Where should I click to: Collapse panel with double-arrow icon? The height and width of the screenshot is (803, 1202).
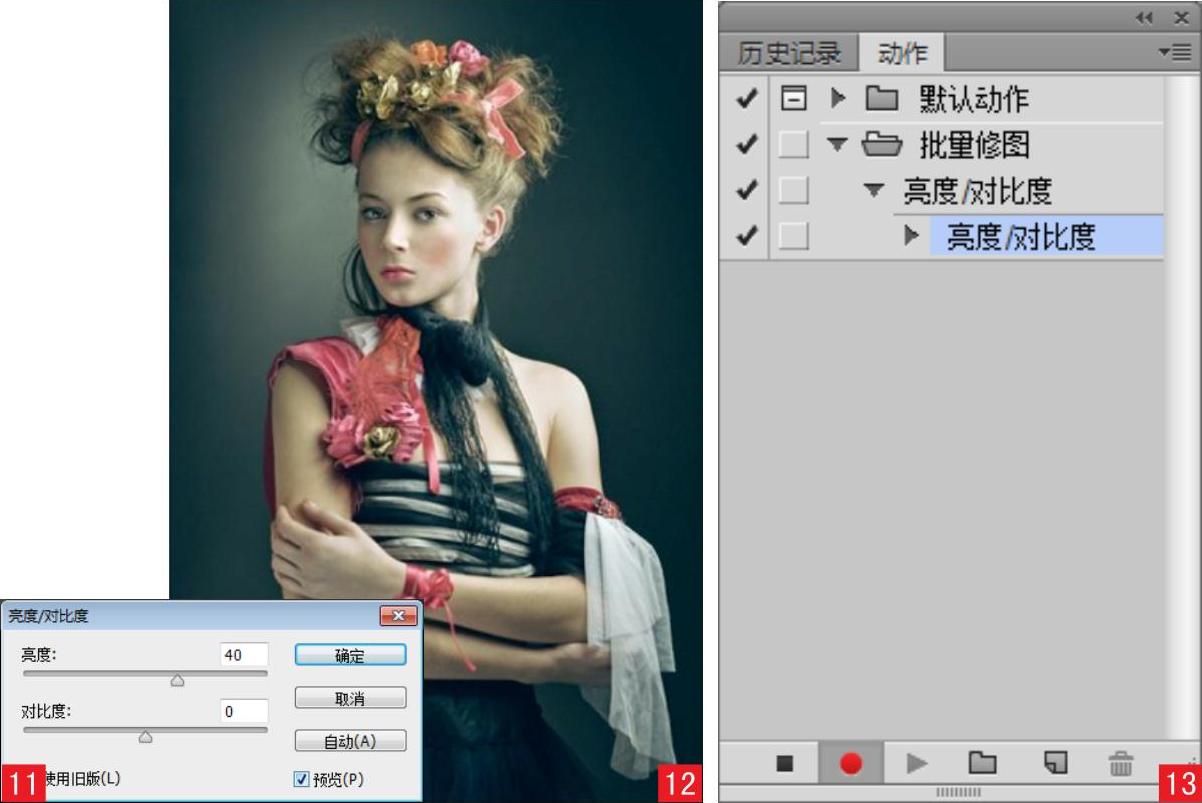[x=1144, y=18]
